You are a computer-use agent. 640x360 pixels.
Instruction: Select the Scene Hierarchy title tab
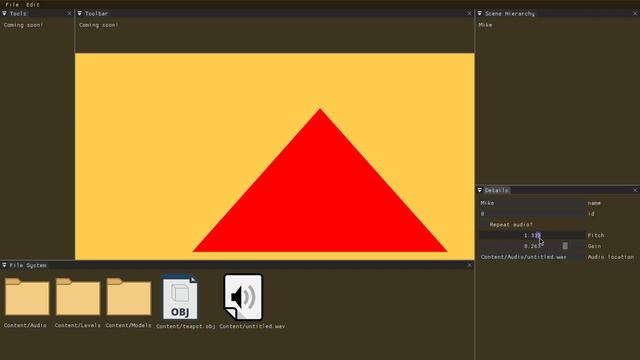[x=509, y=13]
